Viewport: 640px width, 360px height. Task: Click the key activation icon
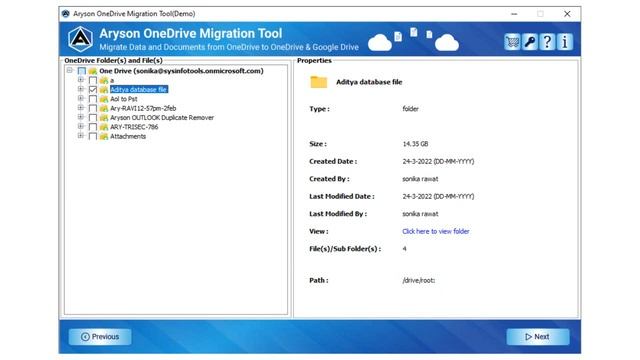click(x=530, y=42)
